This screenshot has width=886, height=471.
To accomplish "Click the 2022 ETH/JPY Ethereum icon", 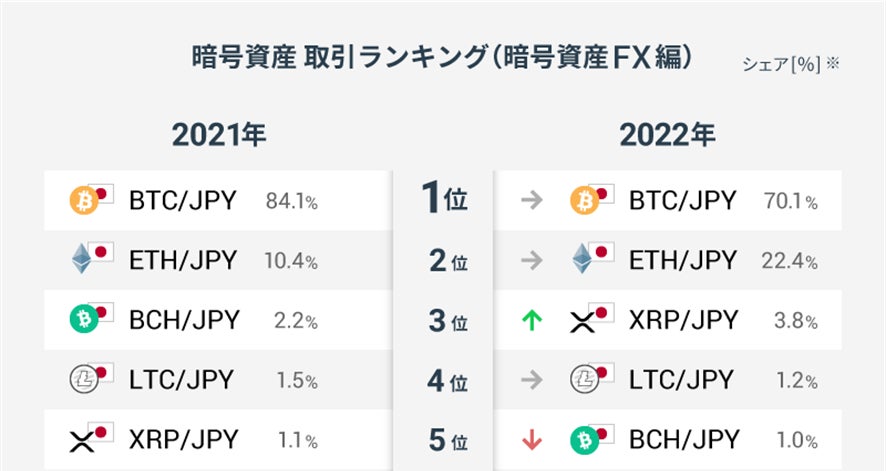I will [582, 260].
